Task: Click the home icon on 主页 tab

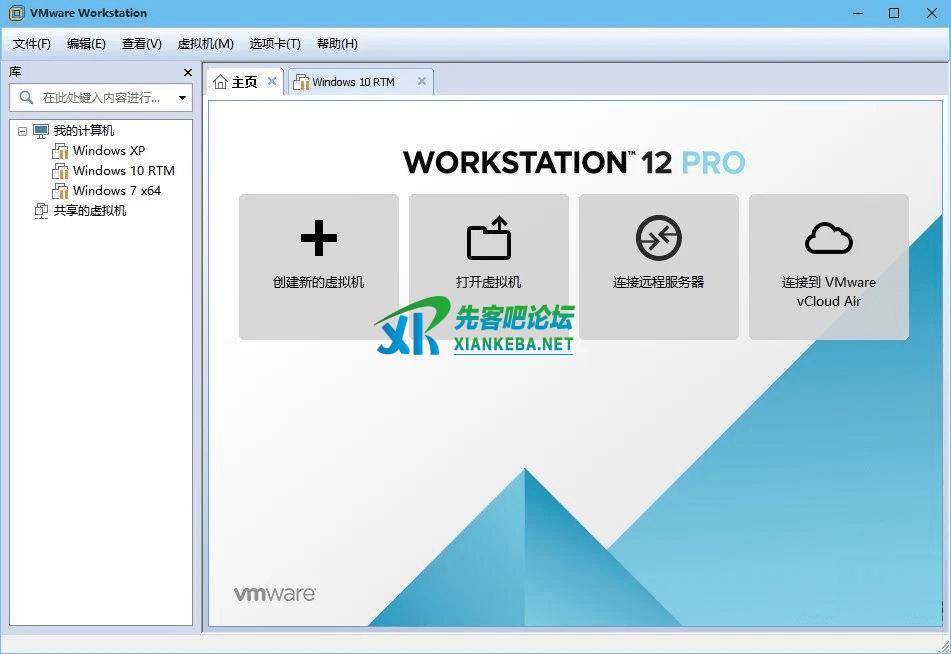Action: pos(221,82)
